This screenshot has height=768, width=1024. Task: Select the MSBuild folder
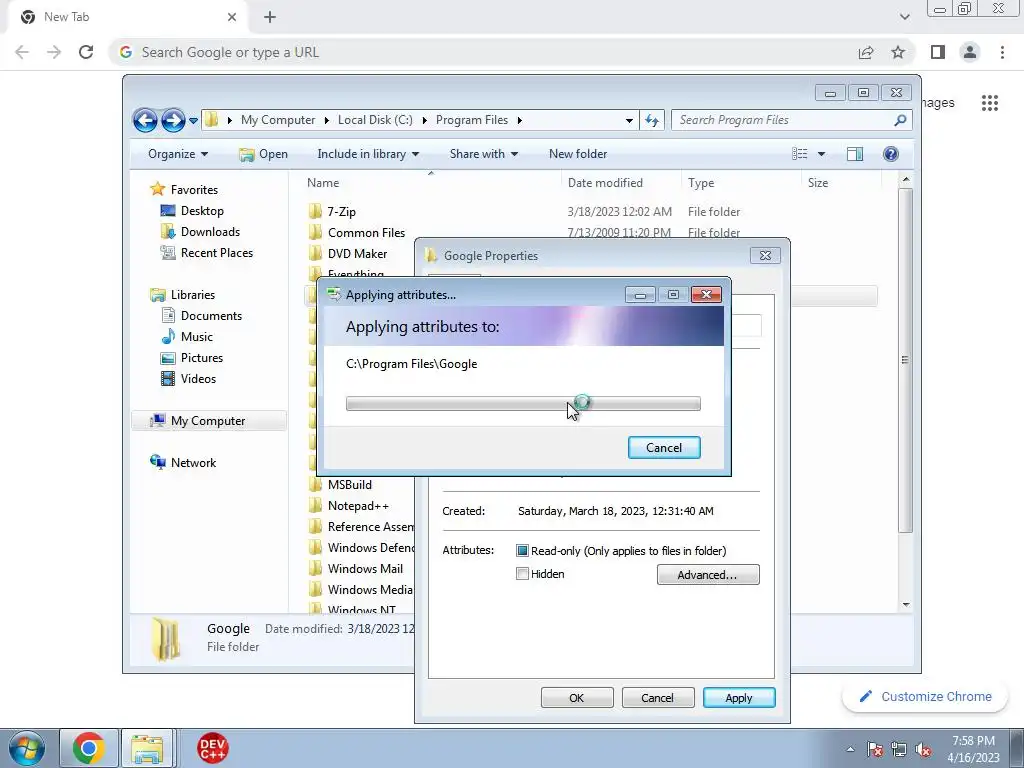click(349, 485)
